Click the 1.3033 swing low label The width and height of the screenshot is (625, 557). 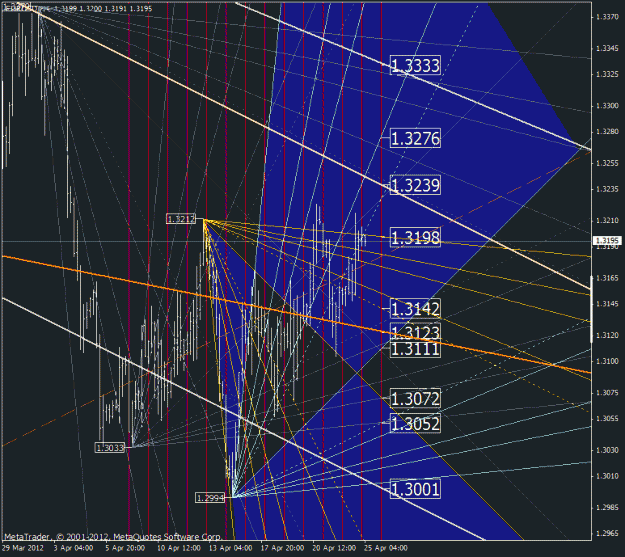coord(110,447)
